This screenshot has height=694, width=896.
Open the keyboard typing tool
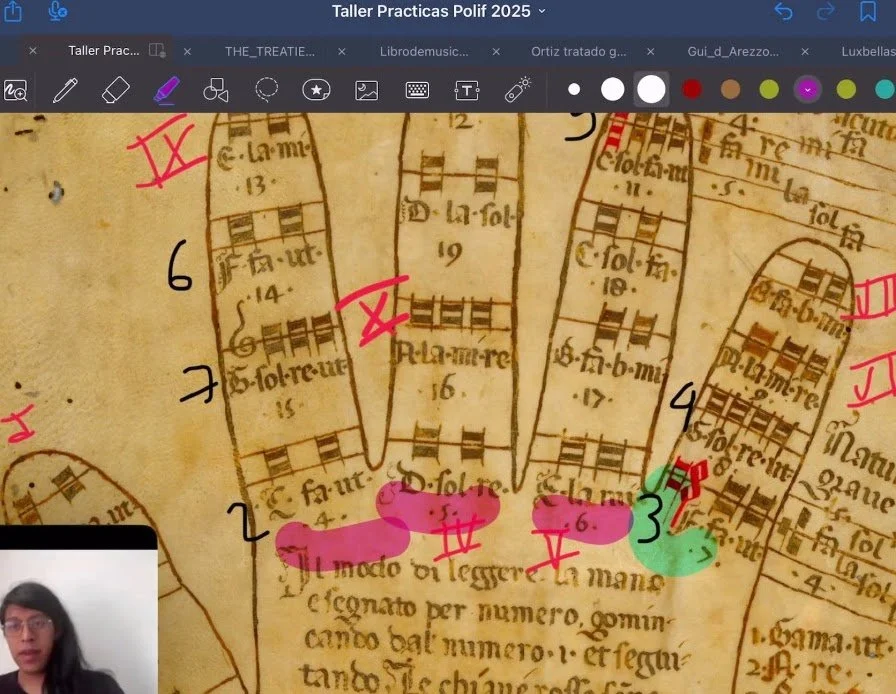click(417, 90)
